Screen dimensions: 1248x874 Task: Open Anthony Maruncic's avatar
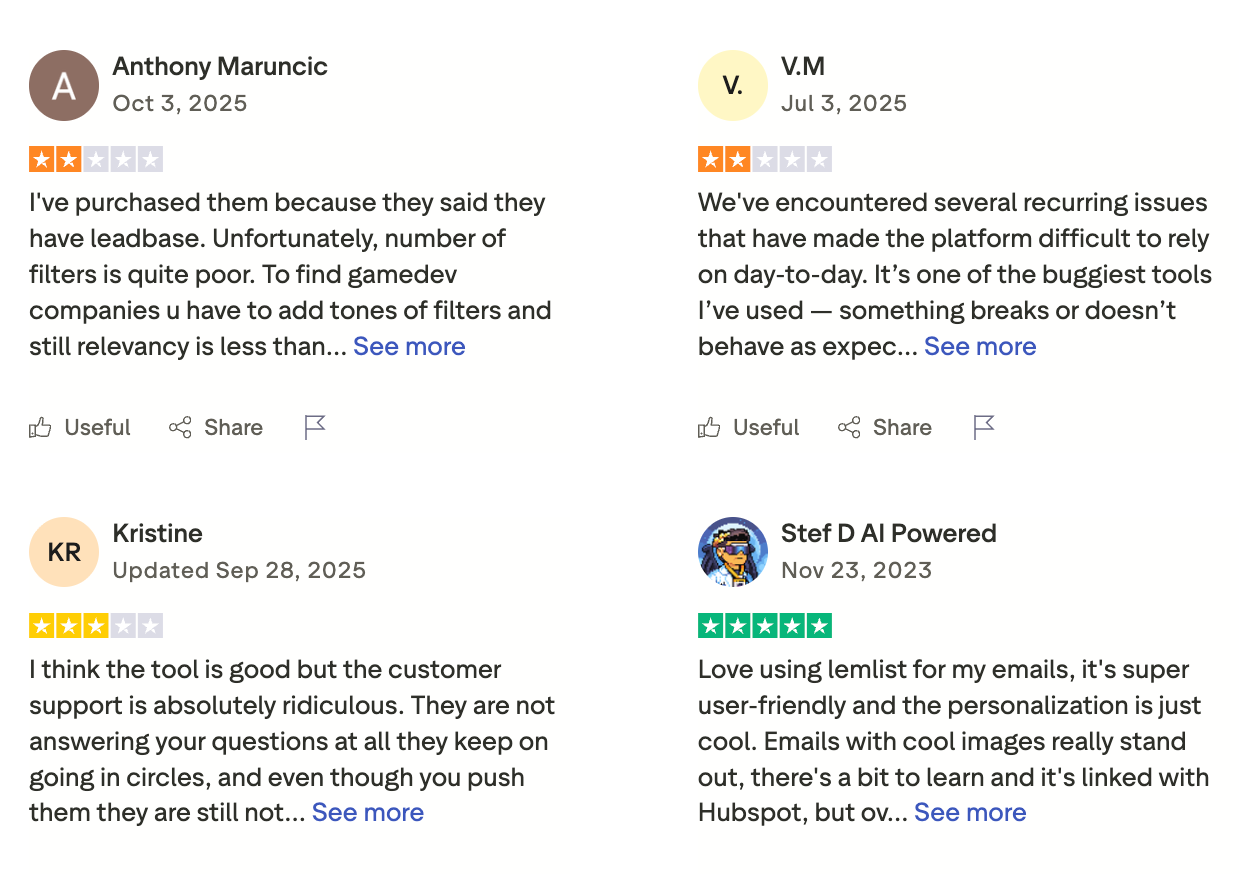point(64,86)
